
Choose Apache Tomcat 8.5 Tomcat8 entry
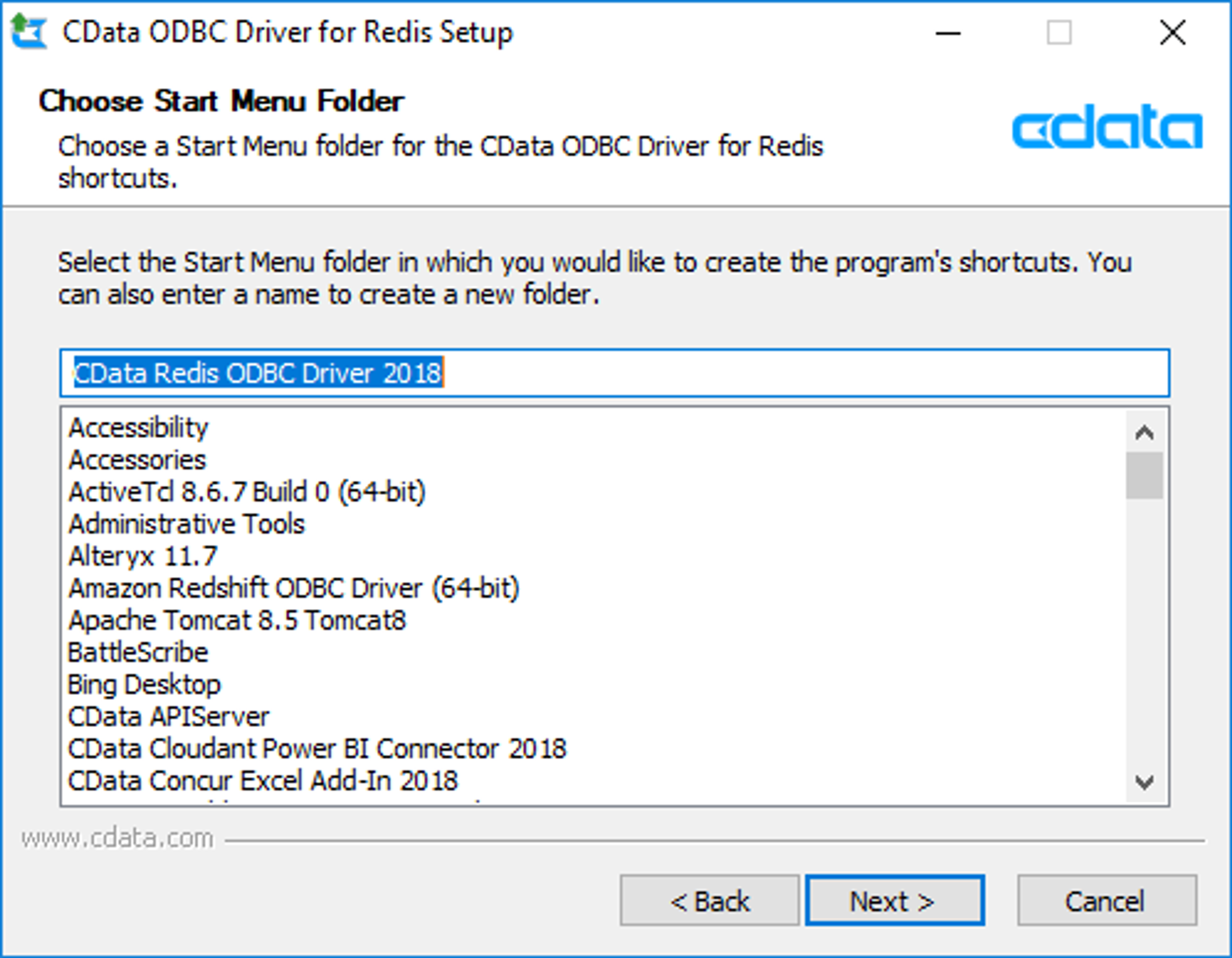[236, 620]
